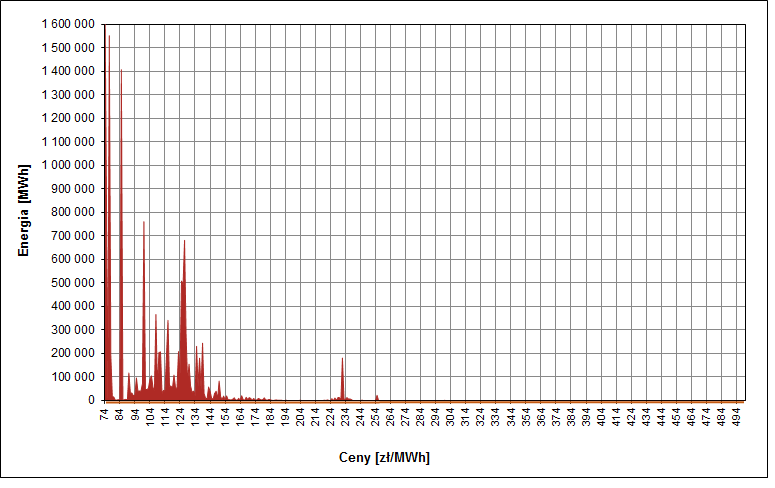775x488 pixels.
Task: Click the x-axis label "254"
Action: pos(375,417)
